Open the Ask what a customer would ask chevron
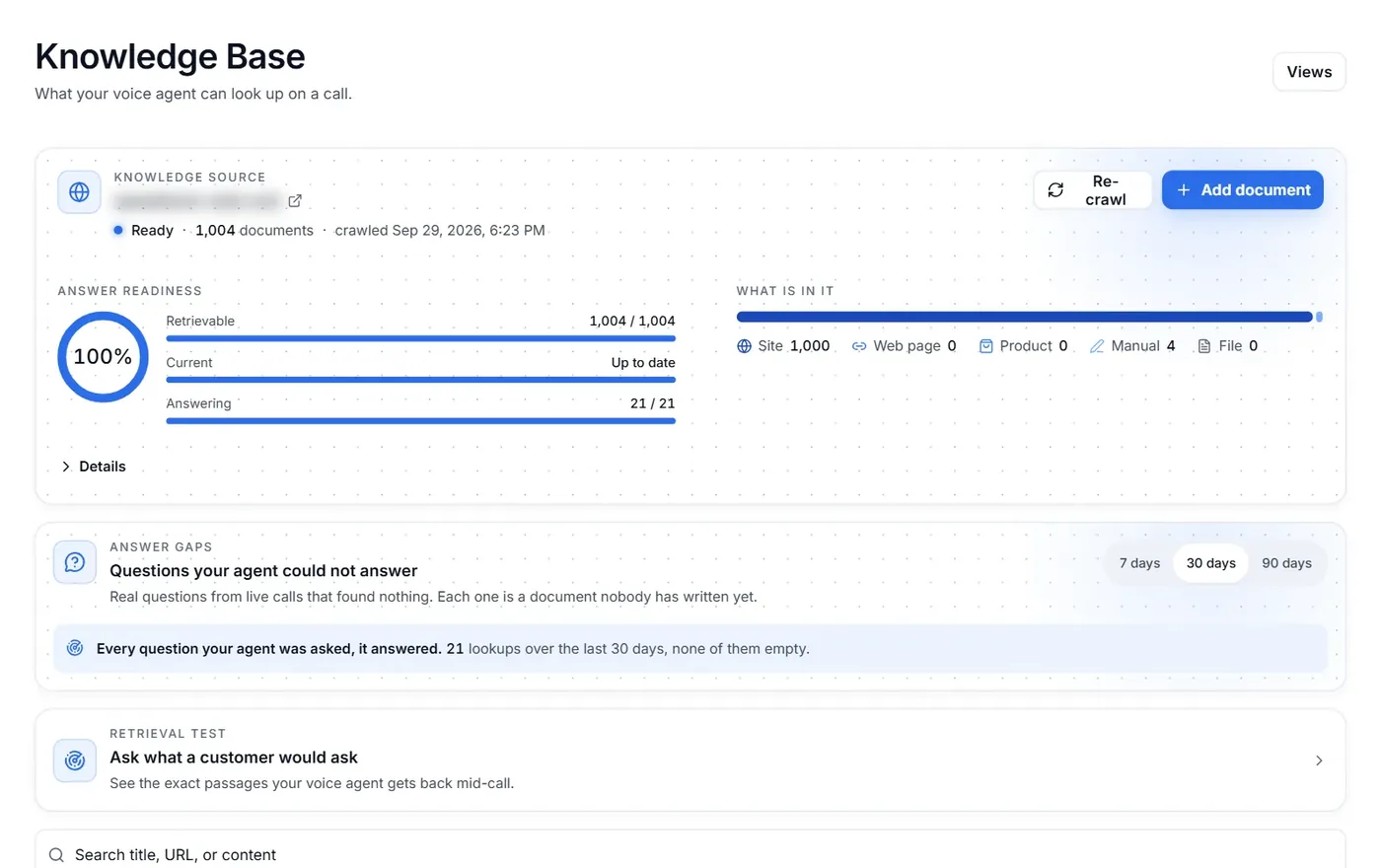The image size is (1381, 868). 1319,760
